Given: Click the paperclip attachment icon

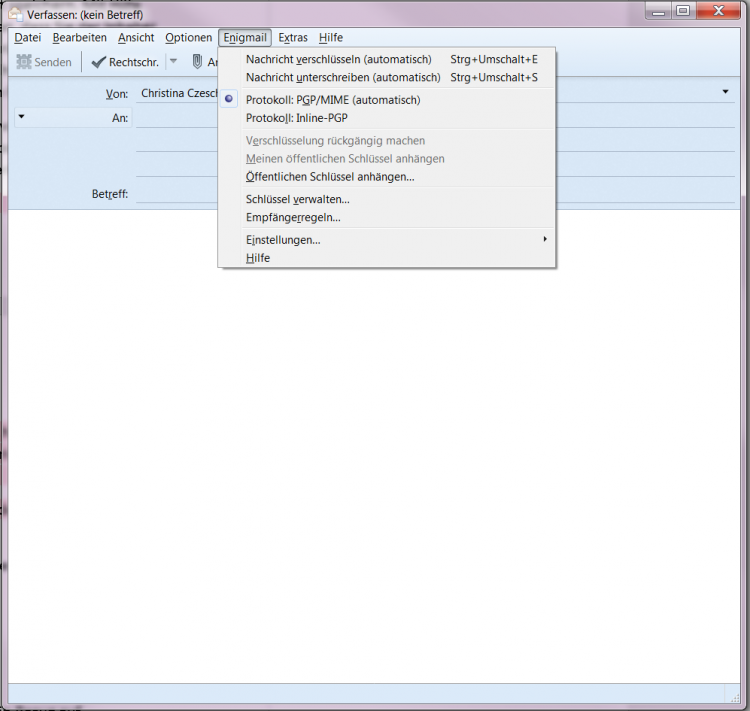Looking at the screenshot, I should coord(198,62).
